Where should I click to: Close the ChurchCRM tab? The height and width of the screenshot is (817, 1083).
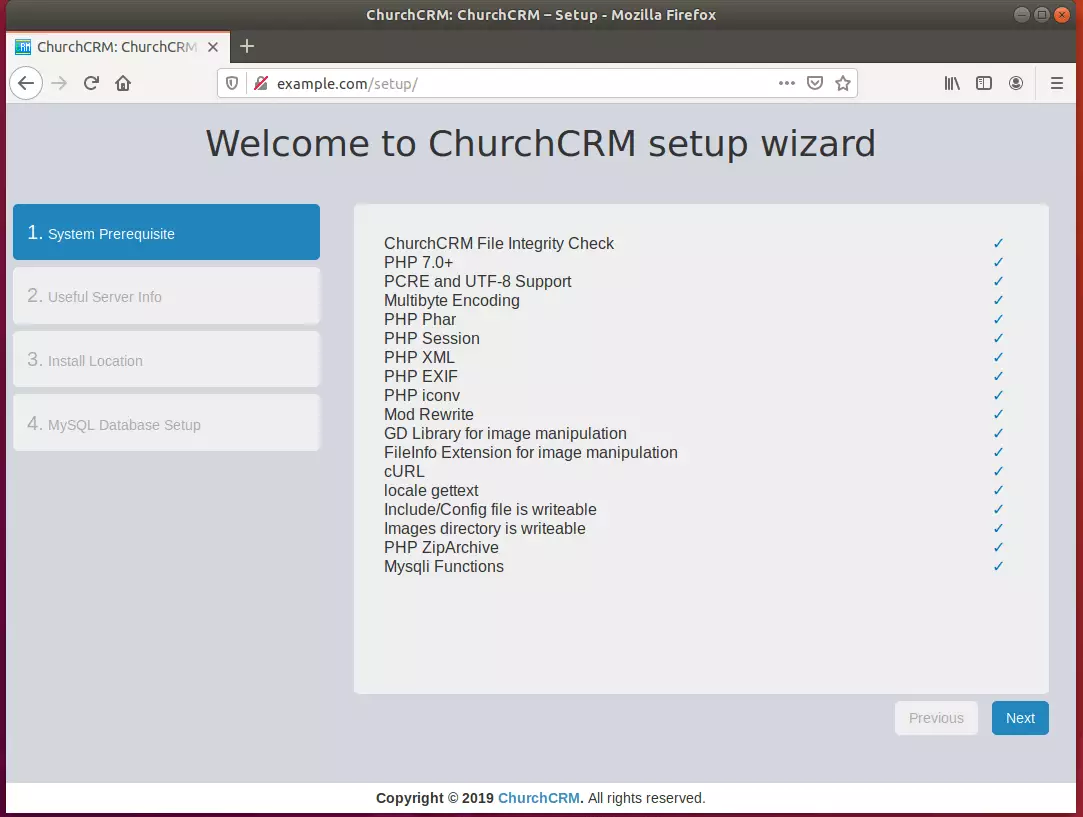(213, 47)
